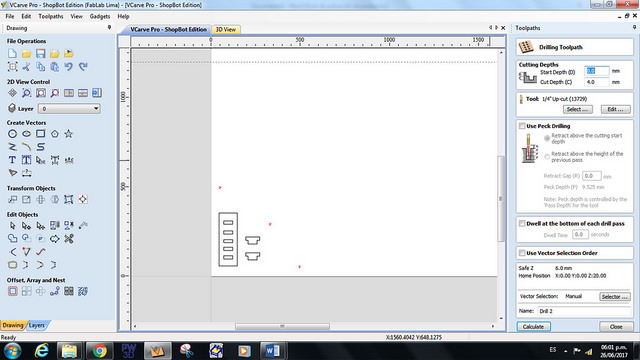
Task: Switch to the Drawing tab at bottom
Action: tap(13, 325)
